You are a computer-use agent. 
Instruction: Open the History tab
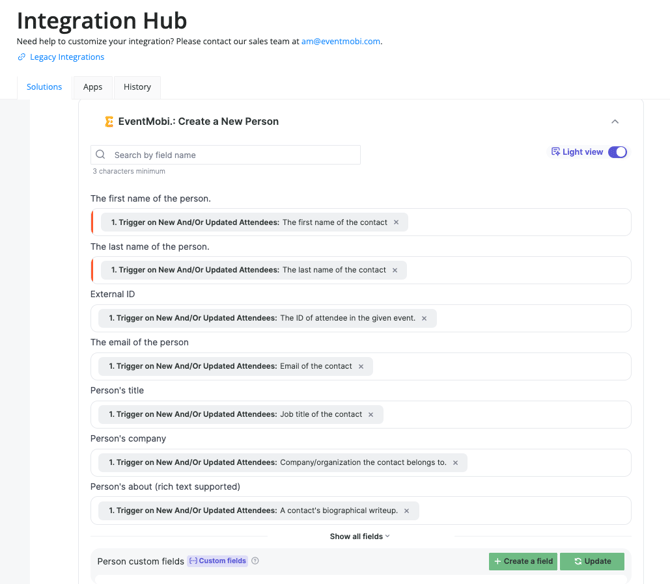coord(137,87)
